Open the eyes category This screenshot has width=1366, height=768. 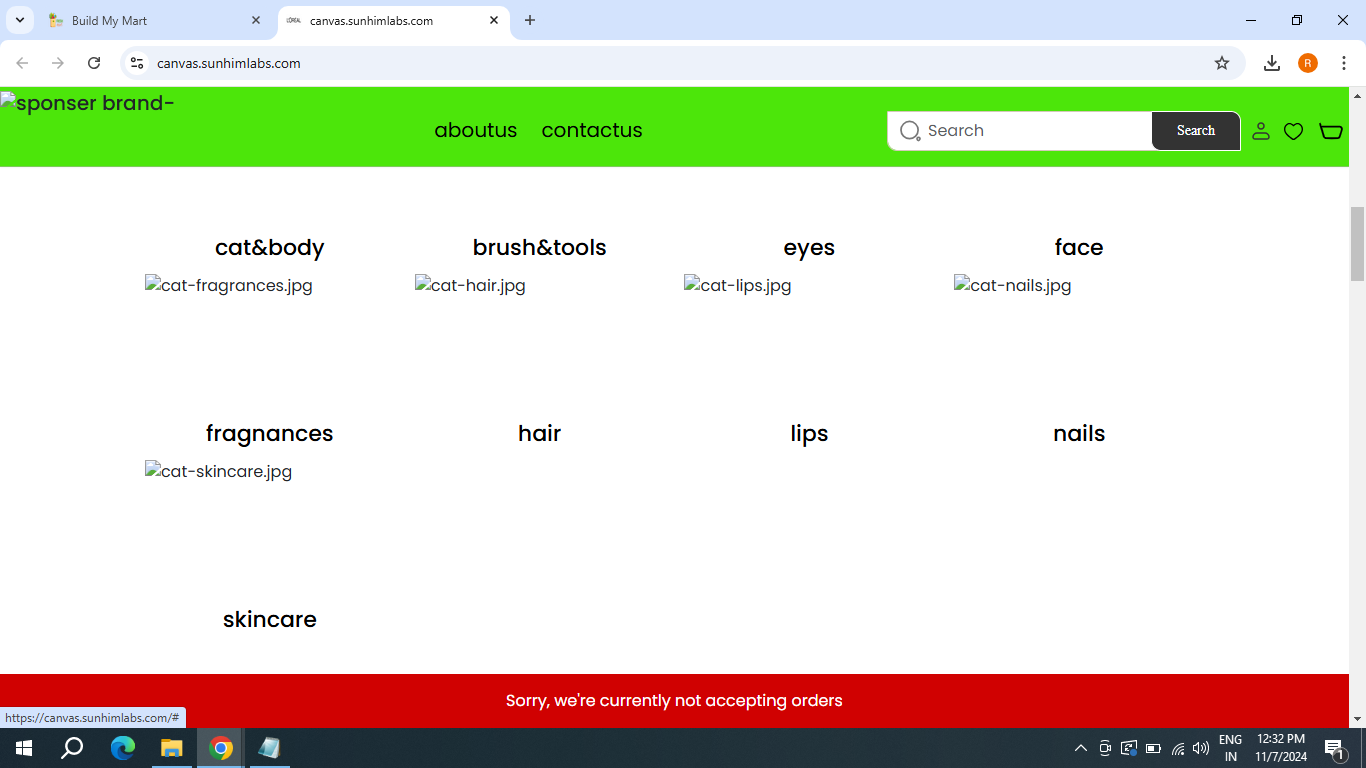[x=809, y=248]
